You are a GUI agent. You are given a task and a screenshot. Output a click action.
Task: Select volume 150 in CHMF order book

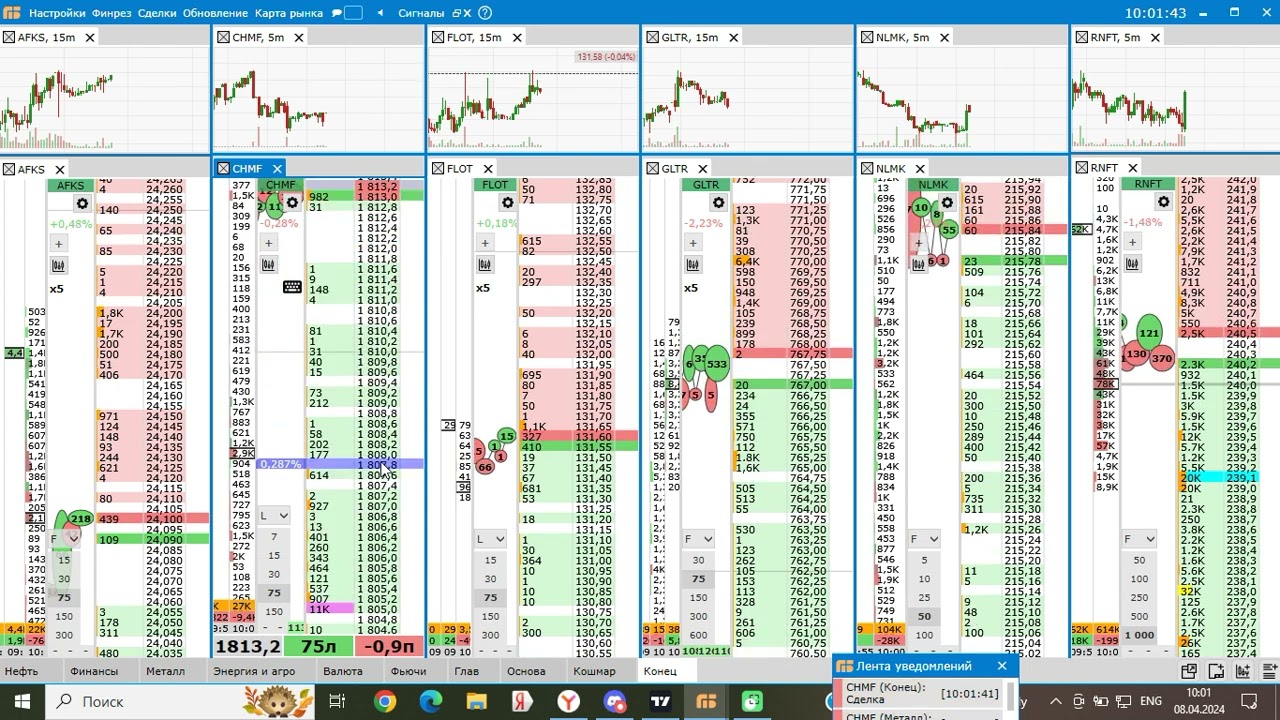point(274,611)
